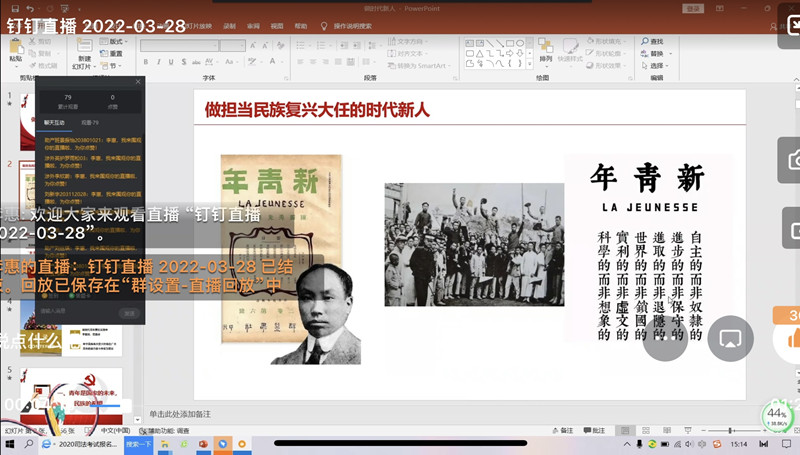Switch to viewers (观看·79) tab
Viewport: 800px width, 455px height.
tap(90, 123)
